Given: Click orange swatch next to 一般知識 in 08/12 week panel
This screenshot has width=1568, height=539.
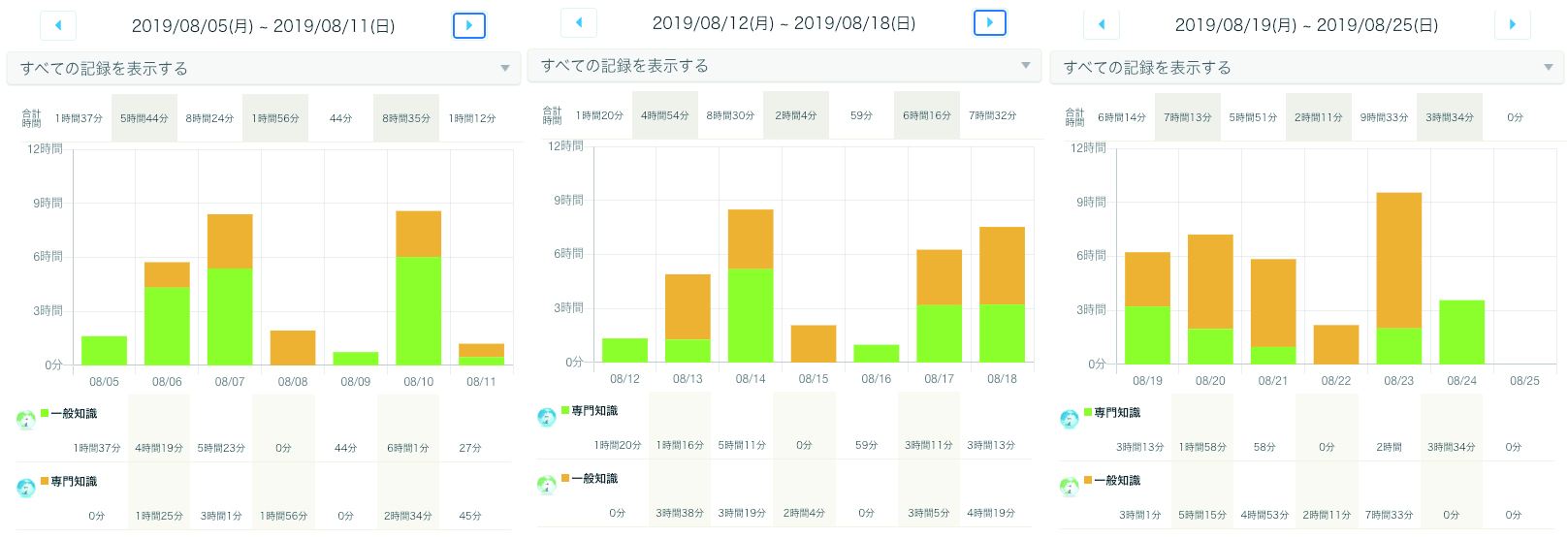Looking at the screenshot, I should pos(565,478).
